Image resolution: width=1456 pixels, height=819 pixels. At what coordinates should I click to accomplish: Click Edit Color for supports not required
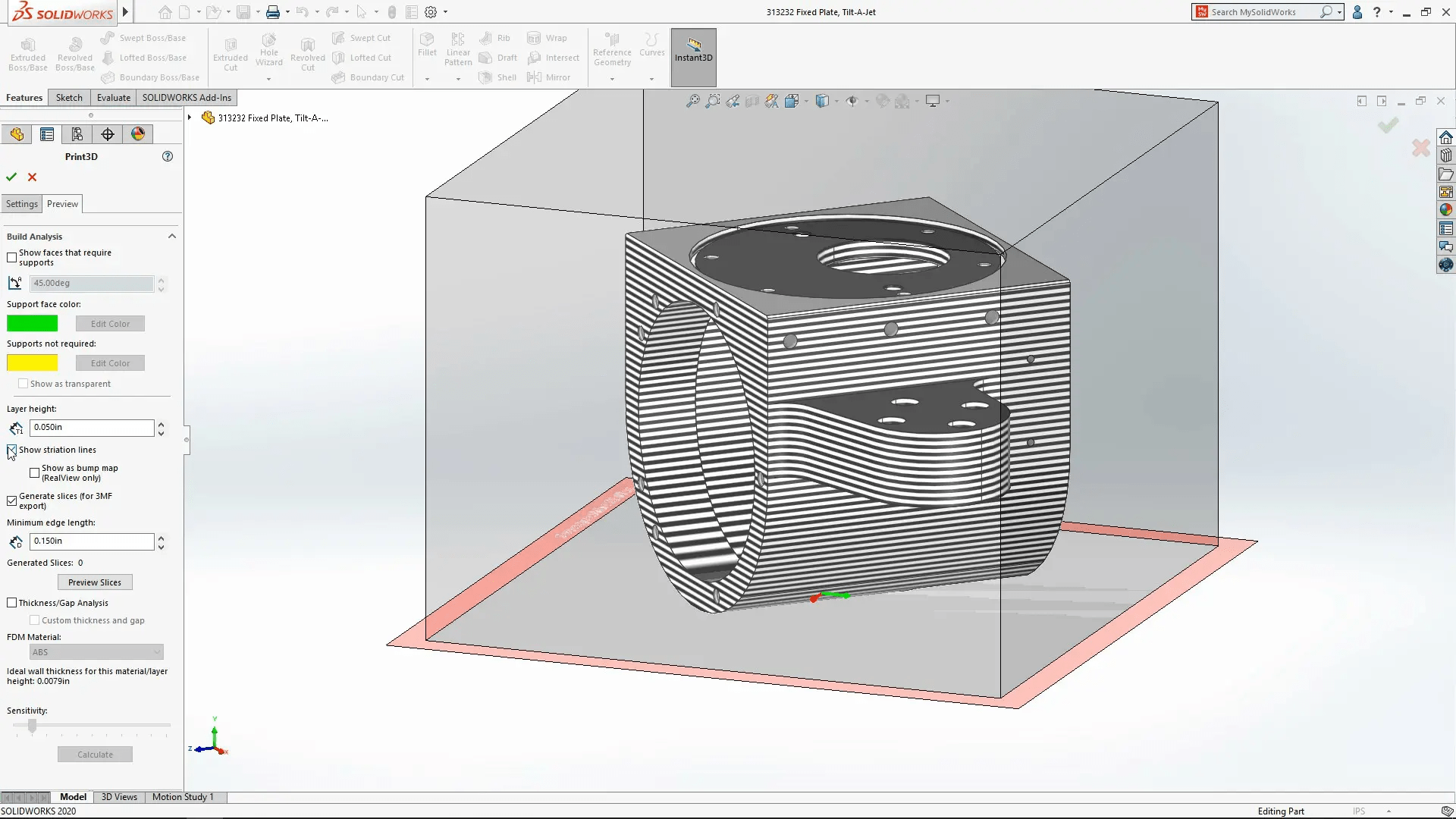pyautogui.click(x=110, y=363)
